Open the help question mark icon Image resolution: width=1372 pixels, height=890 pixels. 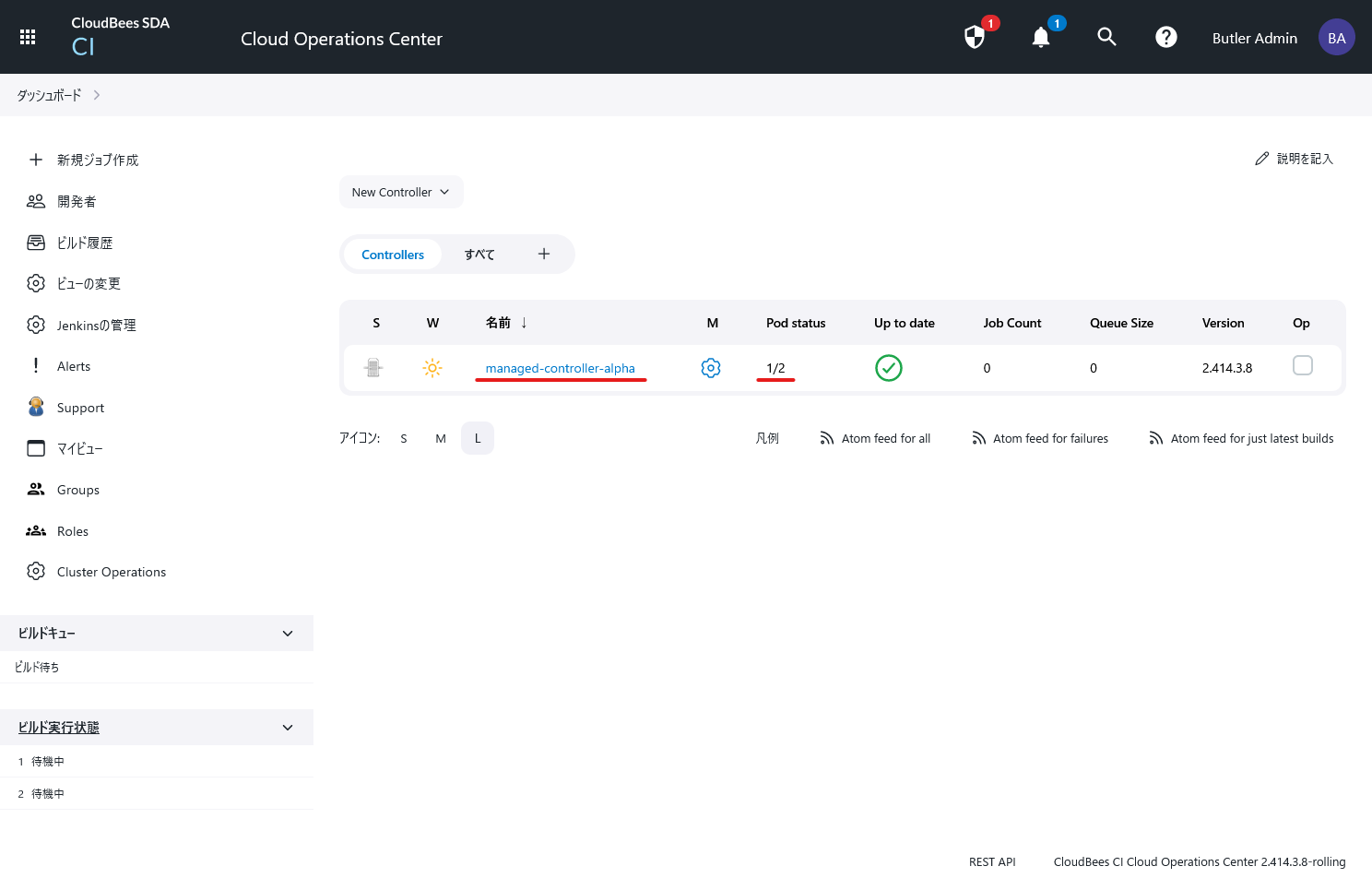coord(1166,37)
